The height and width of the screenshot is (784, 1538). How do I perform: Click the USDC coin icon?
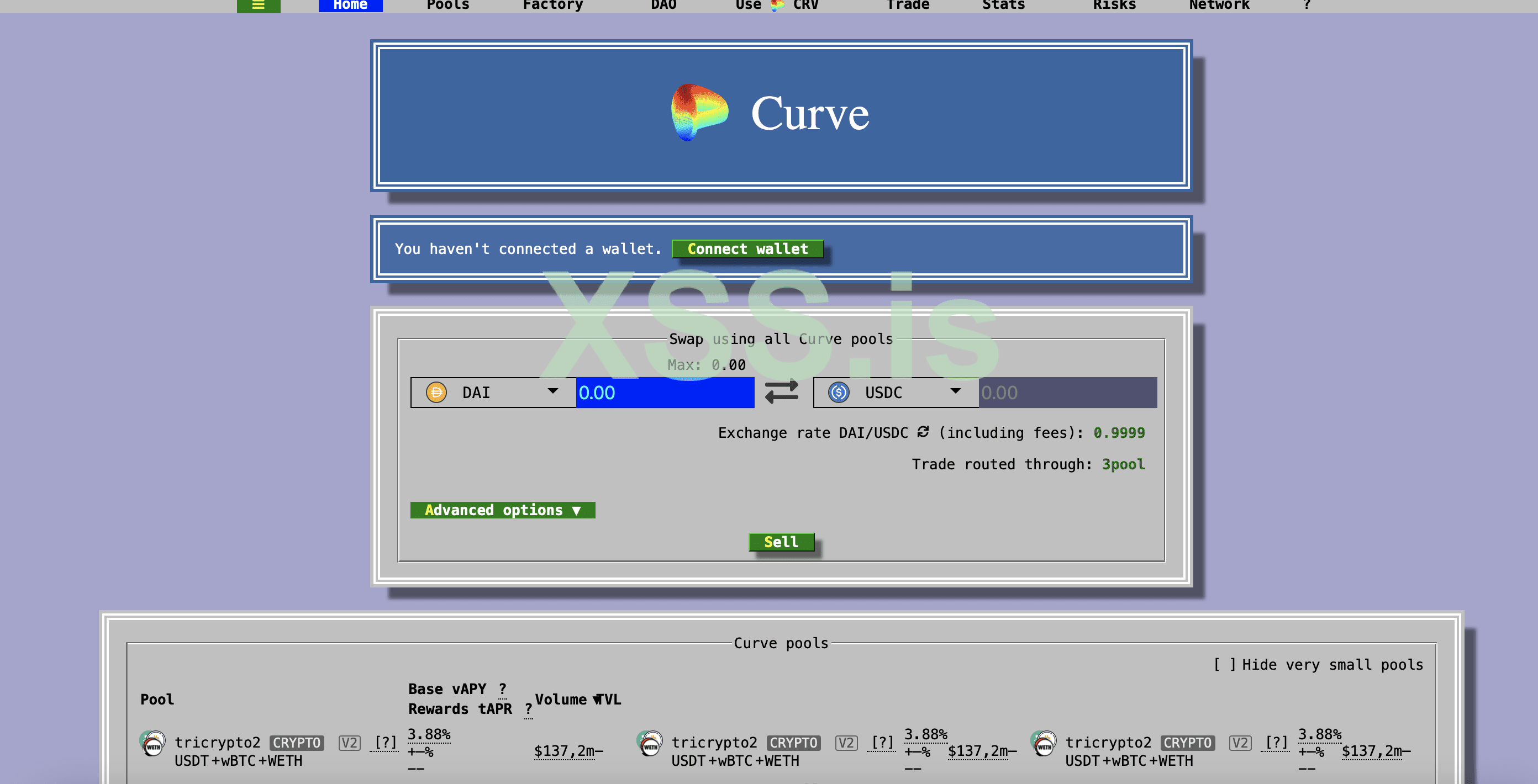pos(839,393)
